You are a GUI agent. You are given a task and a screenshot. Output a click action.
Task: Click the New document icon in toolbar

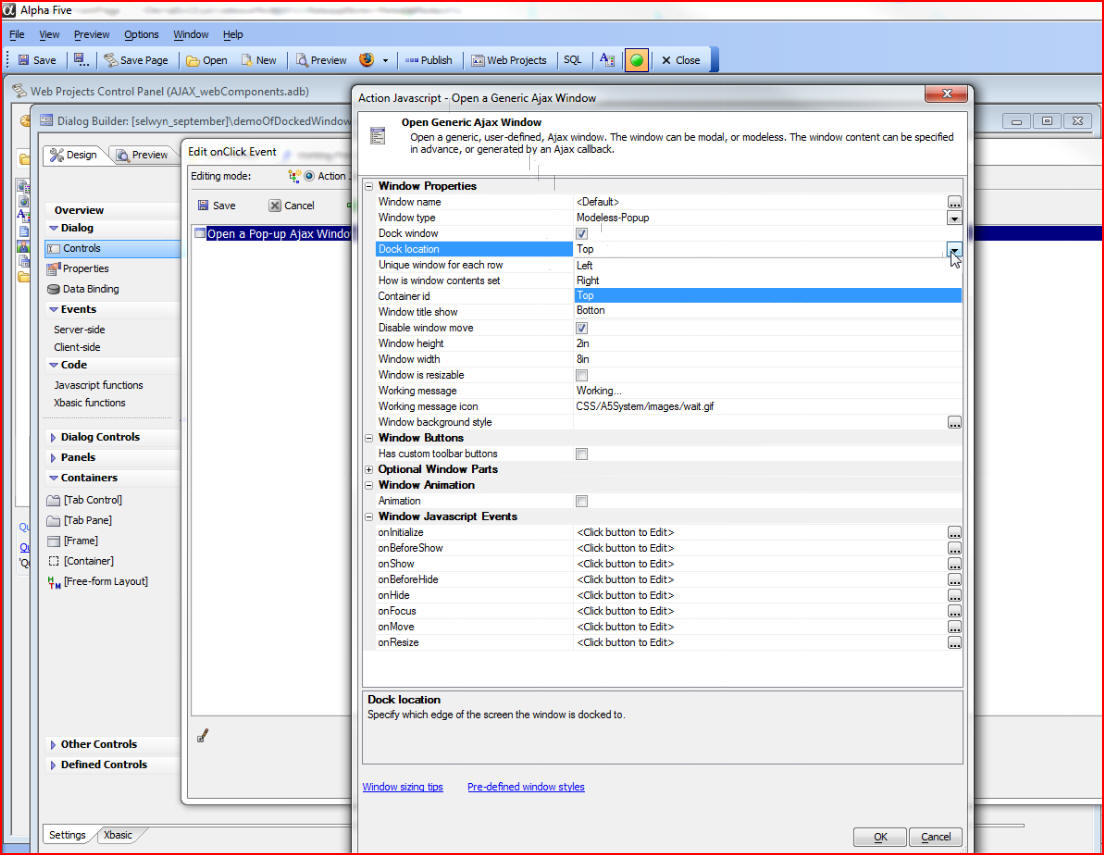[246, 60]
